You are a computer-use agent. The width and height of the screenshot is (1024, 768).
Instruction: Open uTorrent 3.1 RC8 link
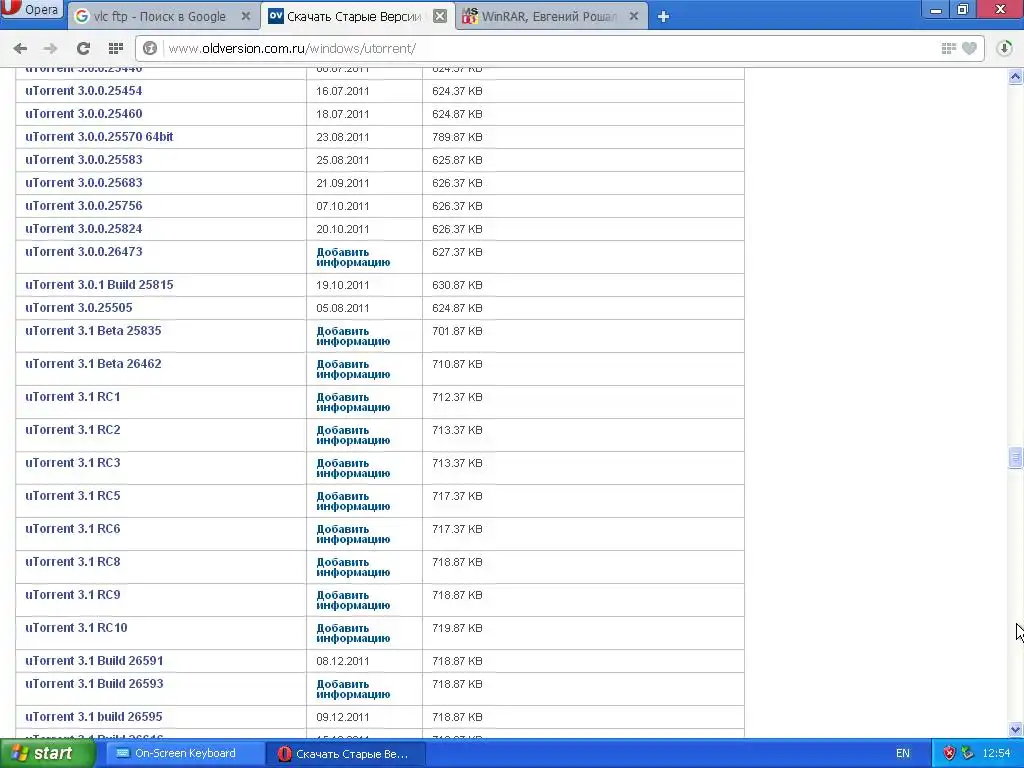click(x=72, y=562)
